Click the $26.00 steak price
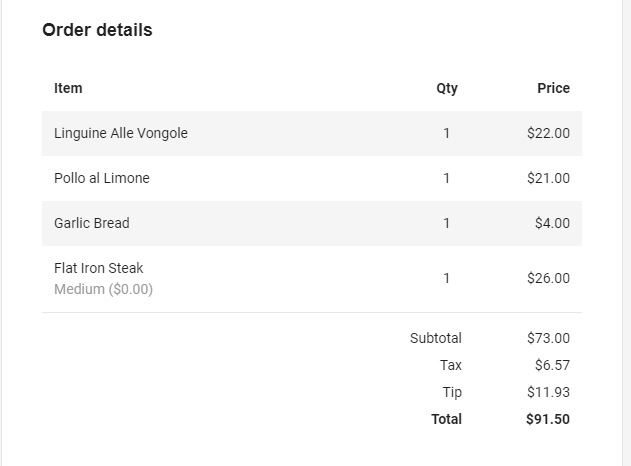The width and height of the screenshot is (631, 466). pyautogui.click(x=548, y=278)
